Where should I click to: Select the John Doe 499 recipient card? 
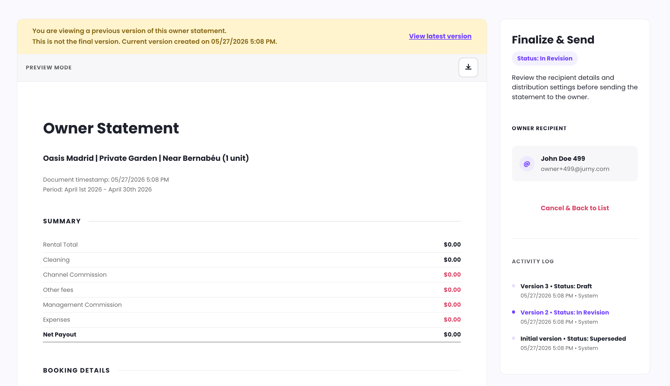[574, 164]
